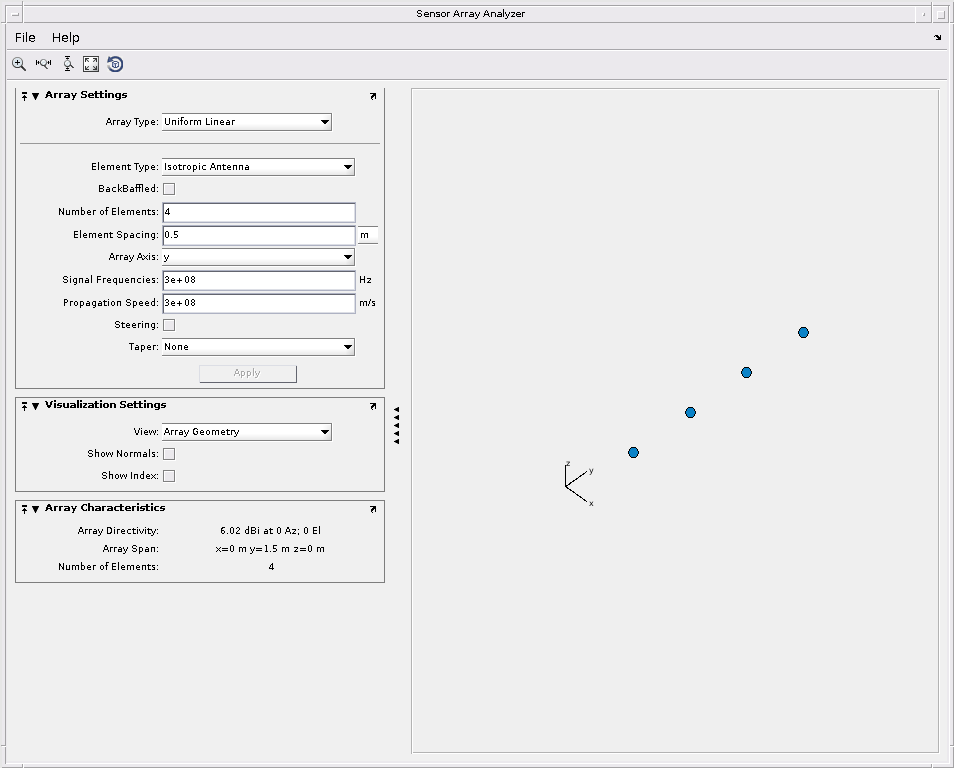Click directivity value '6.02 dBi at 0 Az; 0 El'

[x=271, y=531]
